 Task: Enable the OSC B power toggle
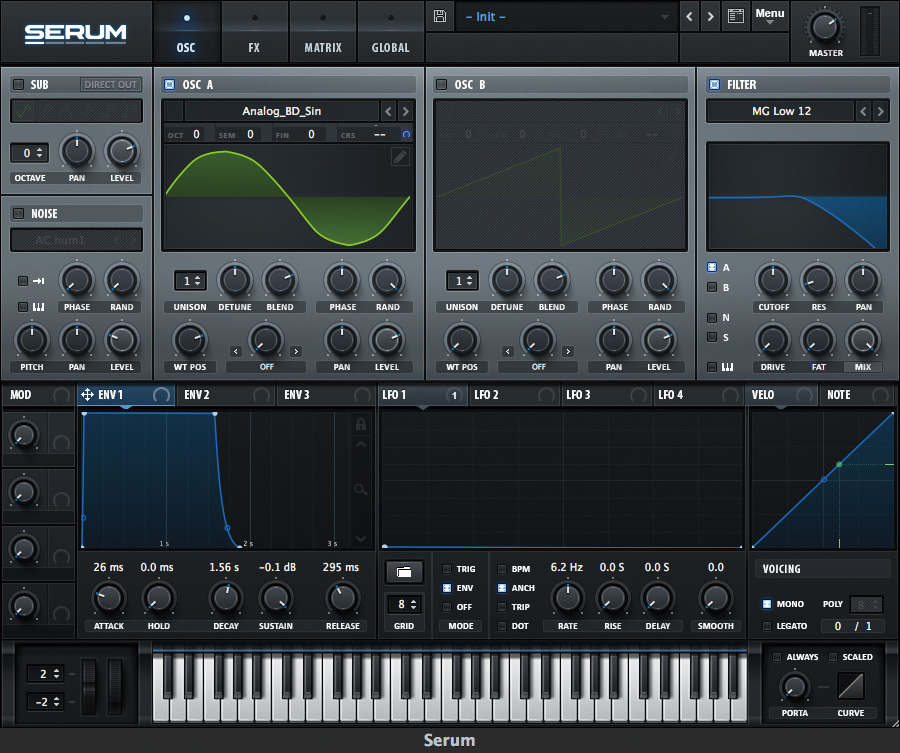point(441,84)
